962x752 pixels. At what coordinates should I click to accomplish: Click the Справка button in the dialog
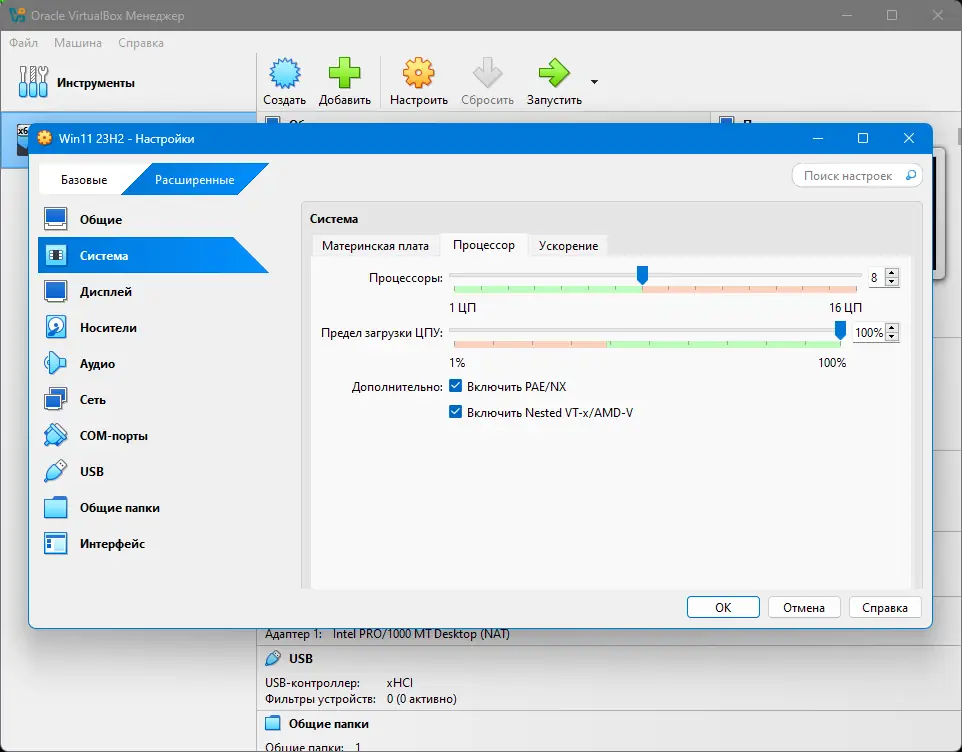coord(885,607)
